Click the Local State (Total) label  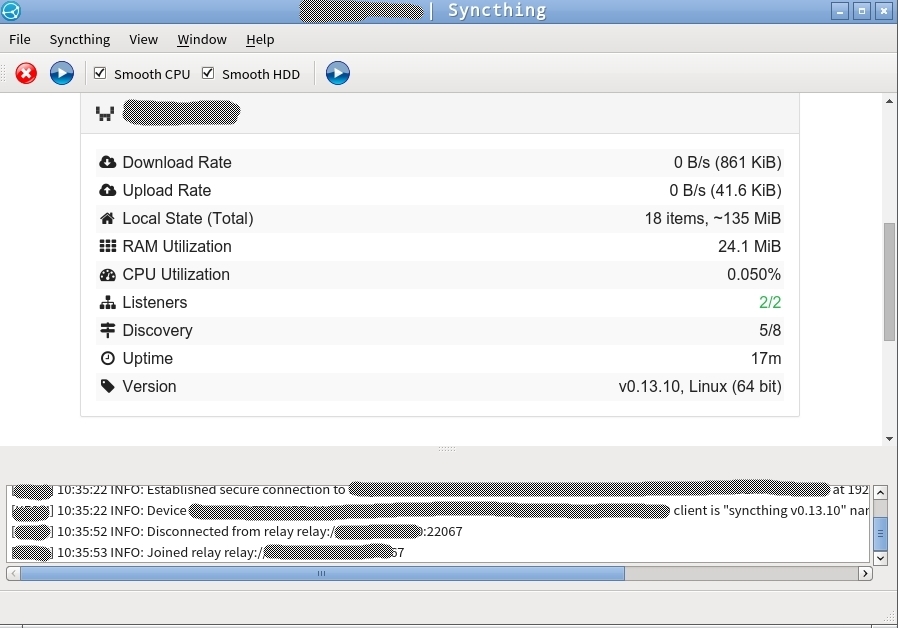(188, 218)
